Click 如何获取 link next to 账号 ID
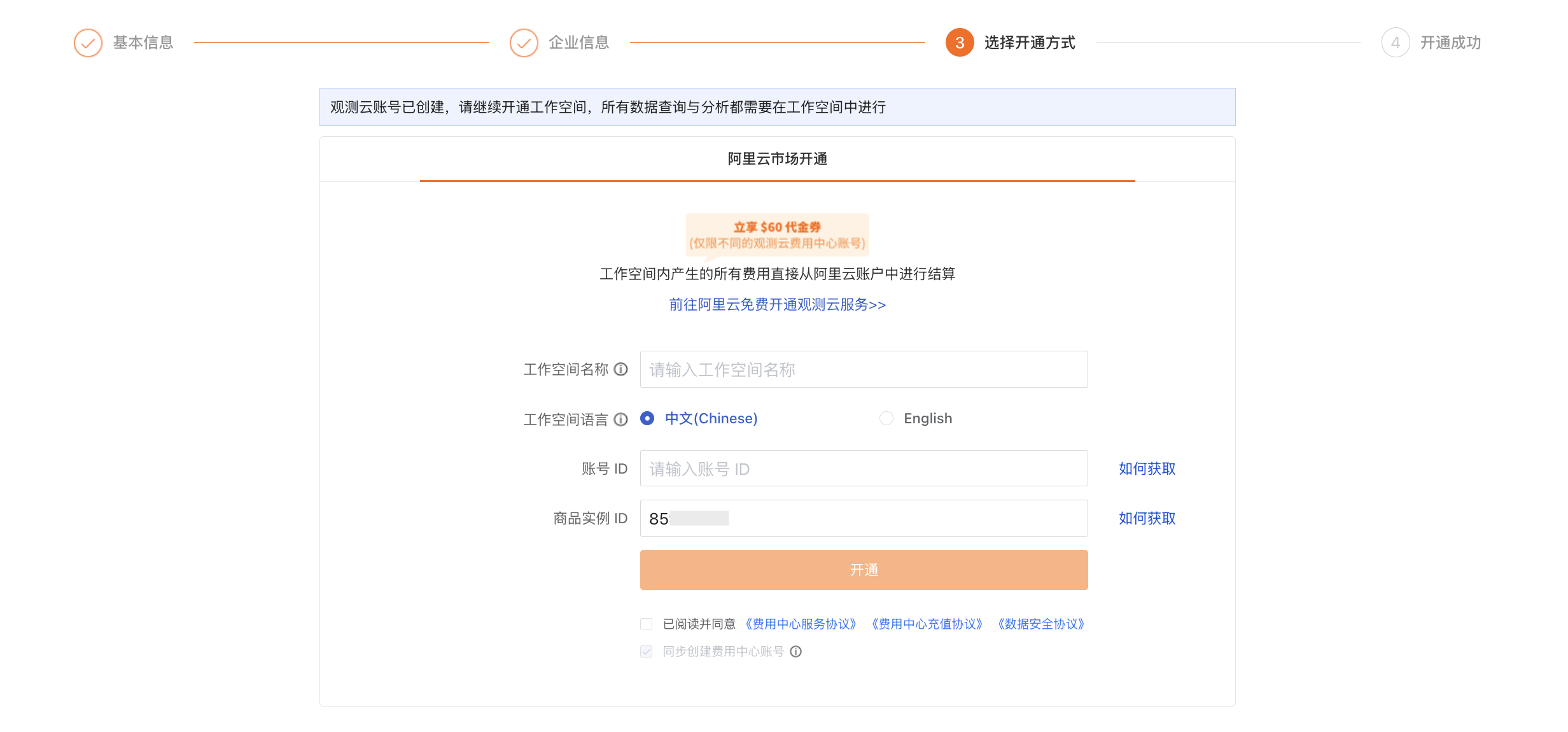Image resolution: width=1568 pixels, height=732 pixels. [1147, 468]
